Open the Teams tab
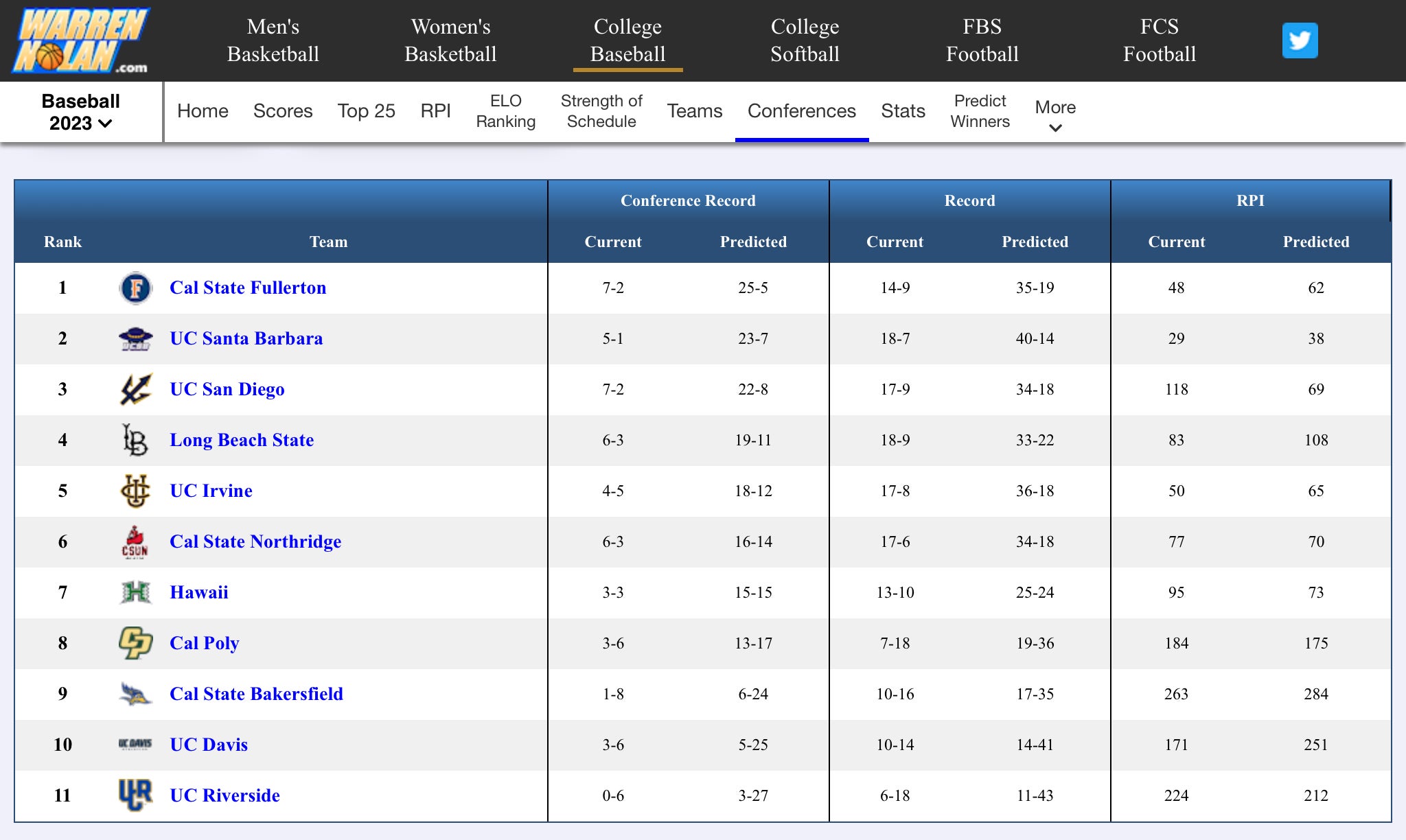 [x=695, y=111]
